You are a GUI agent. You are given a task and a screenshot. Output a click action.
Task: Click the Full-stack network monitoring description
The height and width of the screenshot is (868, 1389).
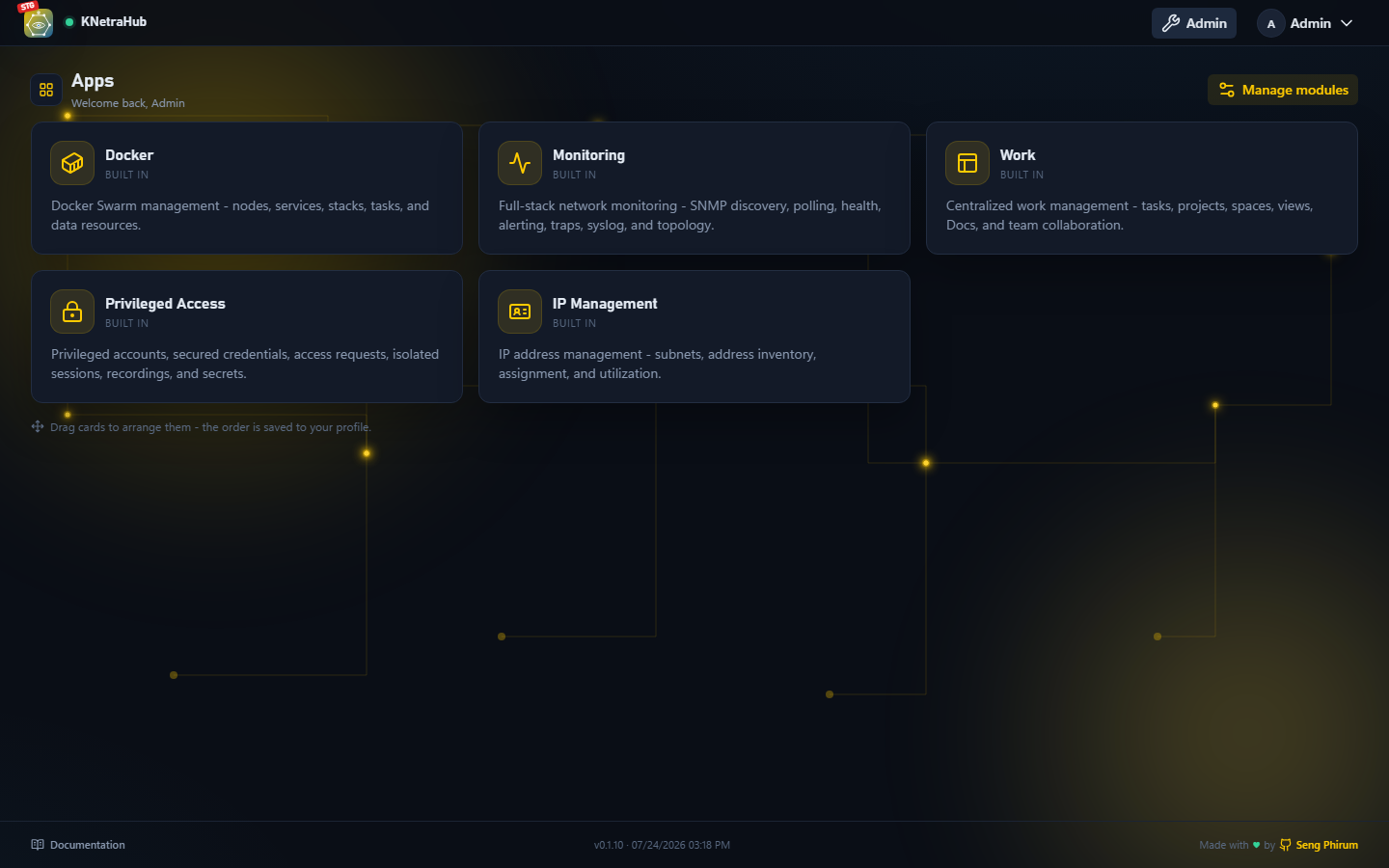click(690, 215)
